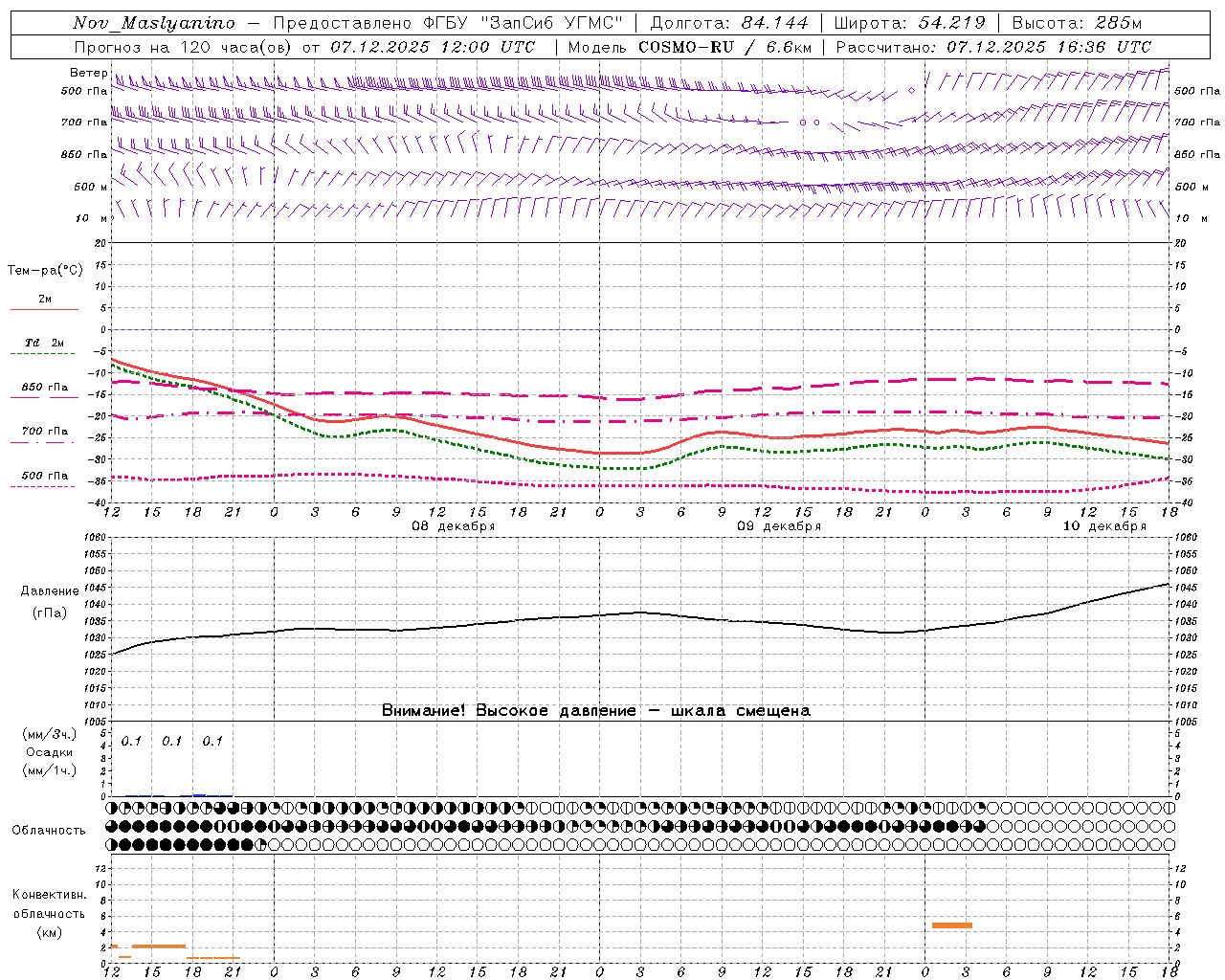
Task: Click the Td 2м legend label
Action: tap(44, 343)
